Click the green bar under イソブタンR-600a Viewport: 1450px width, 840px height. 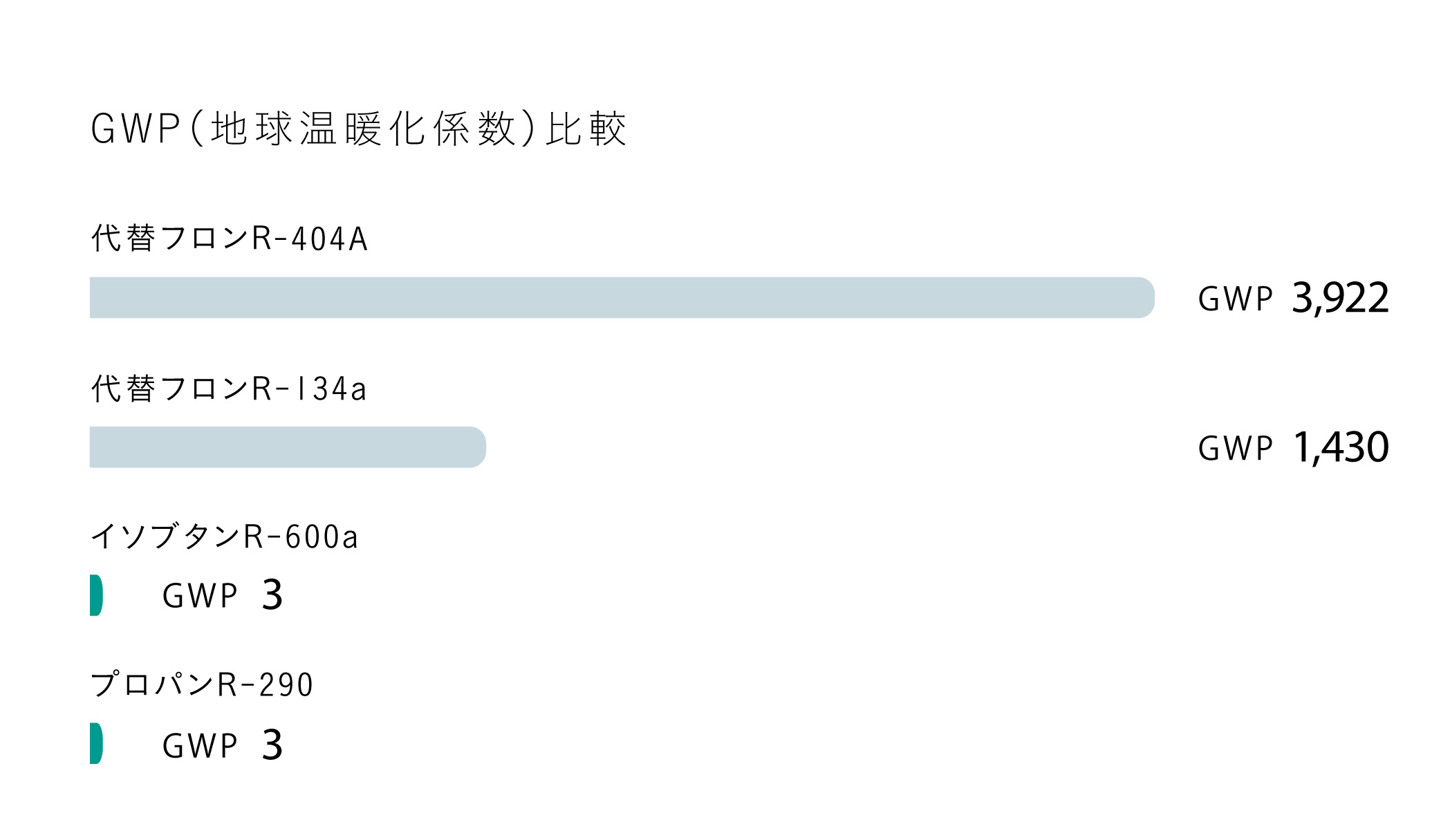96,595
